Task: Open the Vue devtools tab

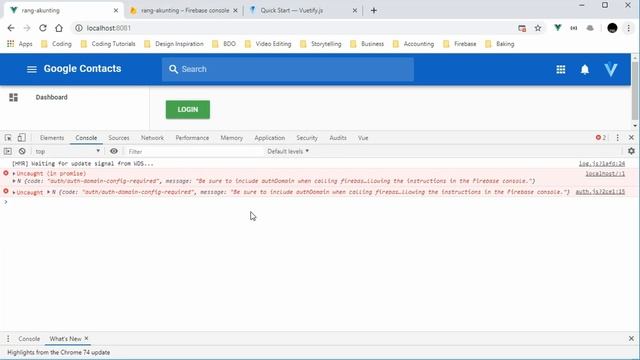Action: (363, 138)
